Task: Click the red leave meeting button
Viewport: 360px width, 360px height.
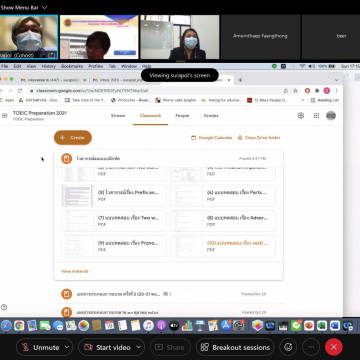Action: tap(334, 347)
